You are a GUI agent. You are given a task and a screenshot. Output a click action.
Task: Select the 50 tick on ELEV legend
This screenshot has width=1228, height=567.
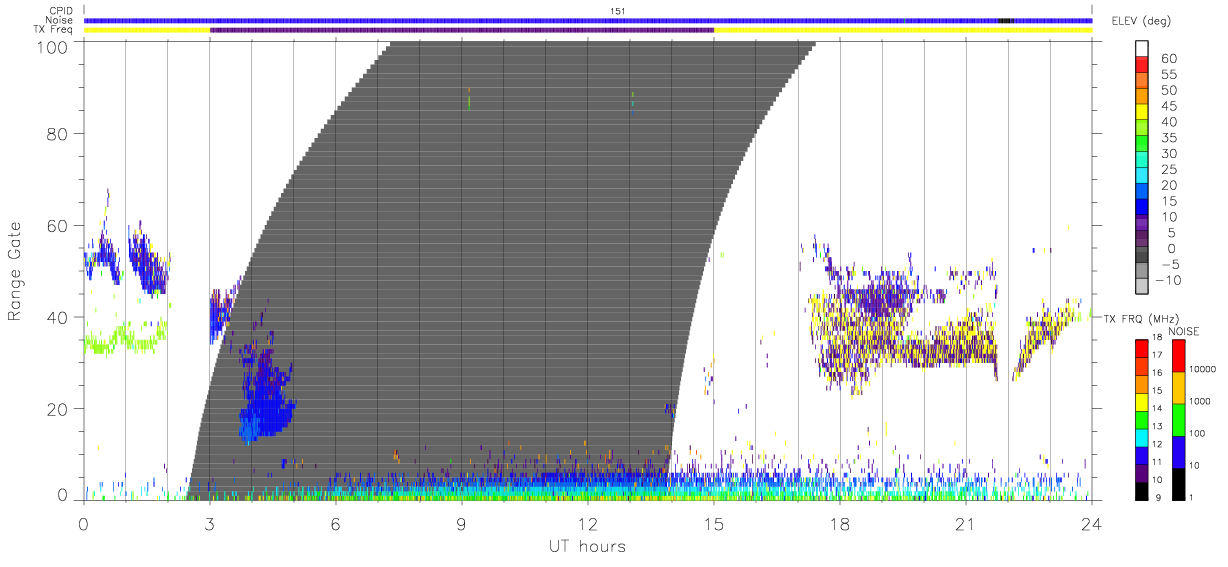click(1169, 91)
